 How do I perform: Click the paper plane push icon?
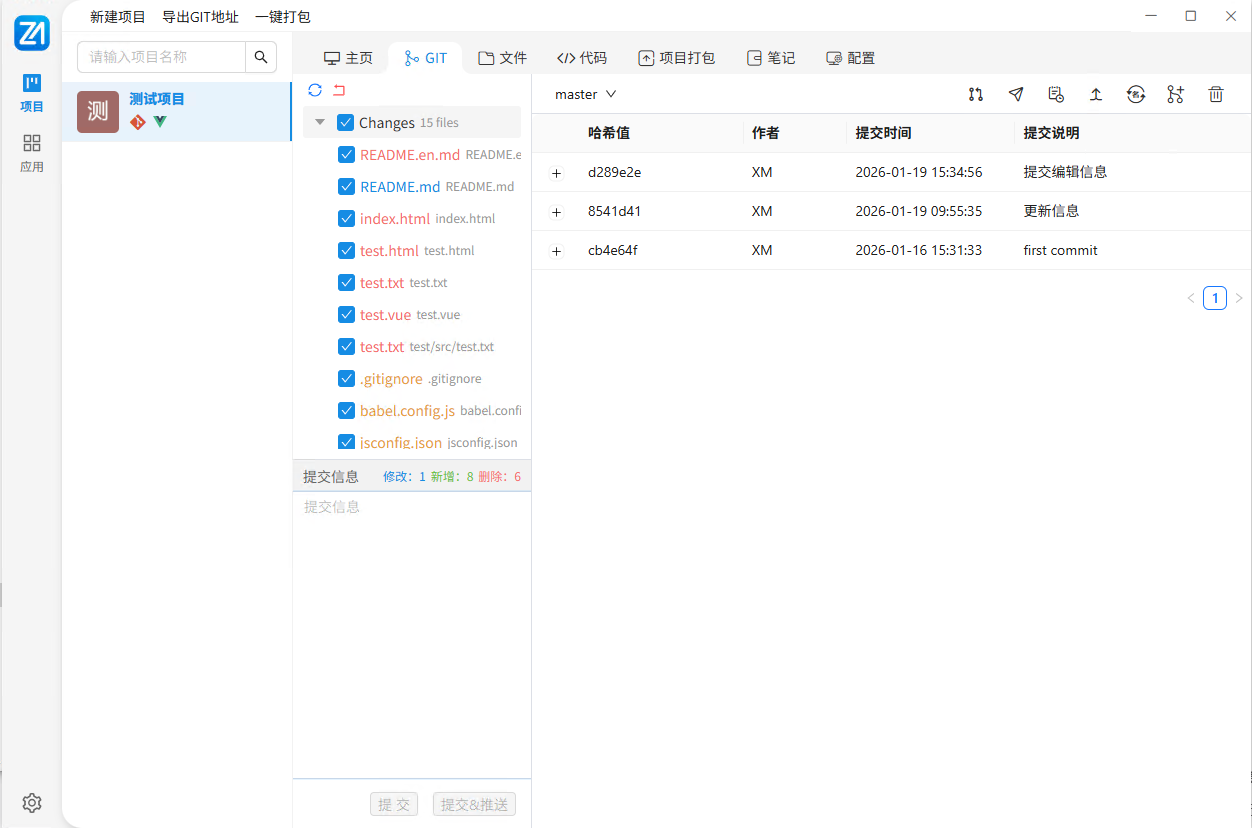tap(1016, 94)
